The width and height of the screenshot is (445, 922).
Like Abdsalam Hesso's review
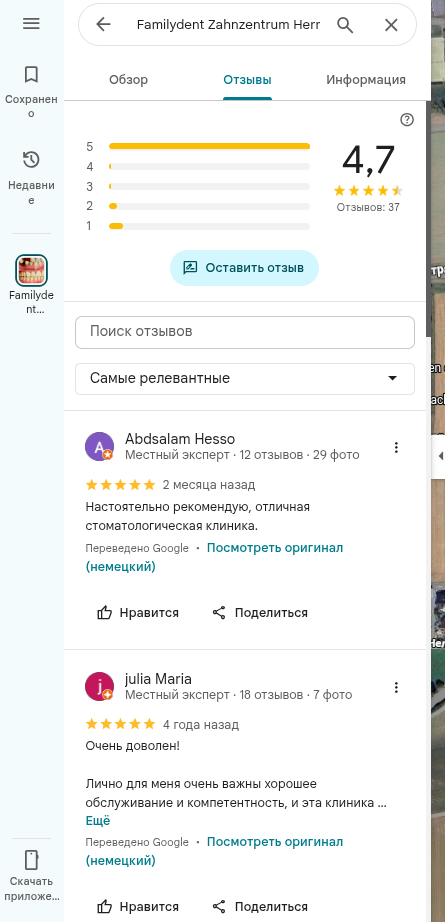pos(138,613)
